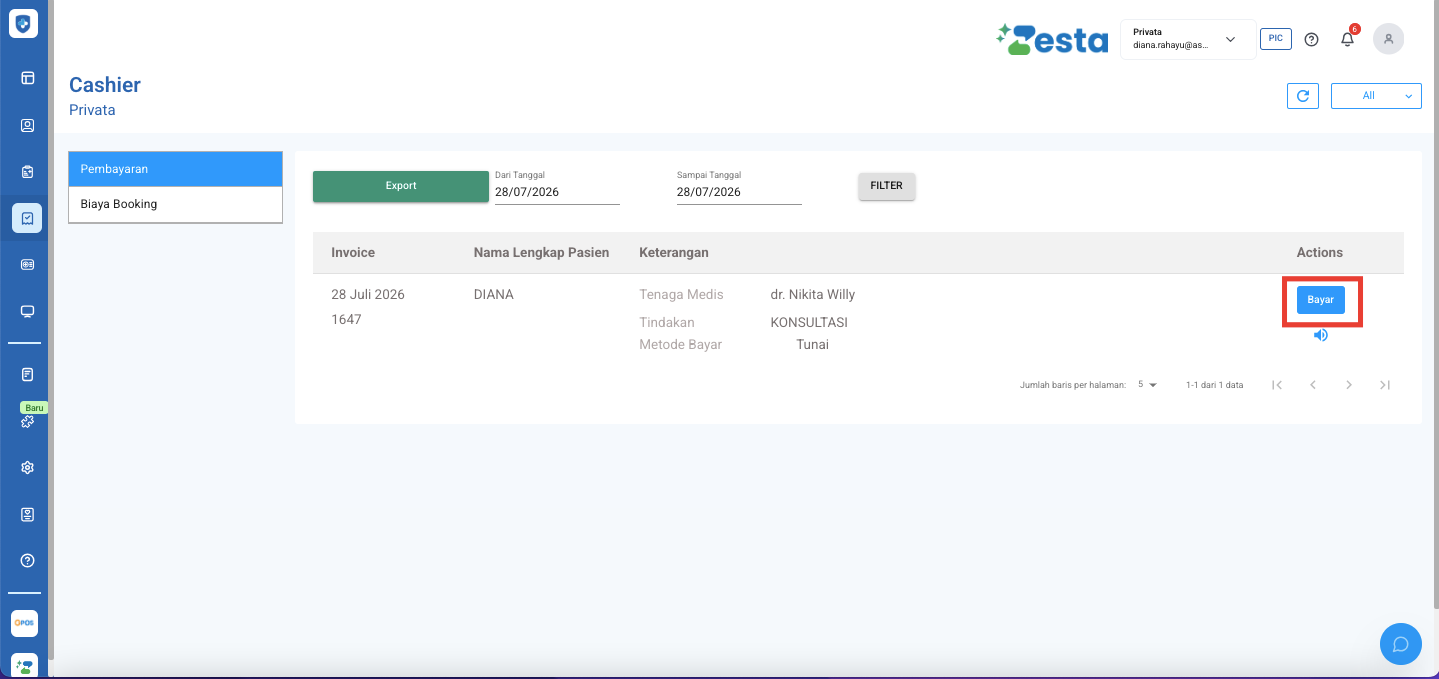
Task: Click the Keterangan column header
Action: click(x=674, y=253)
